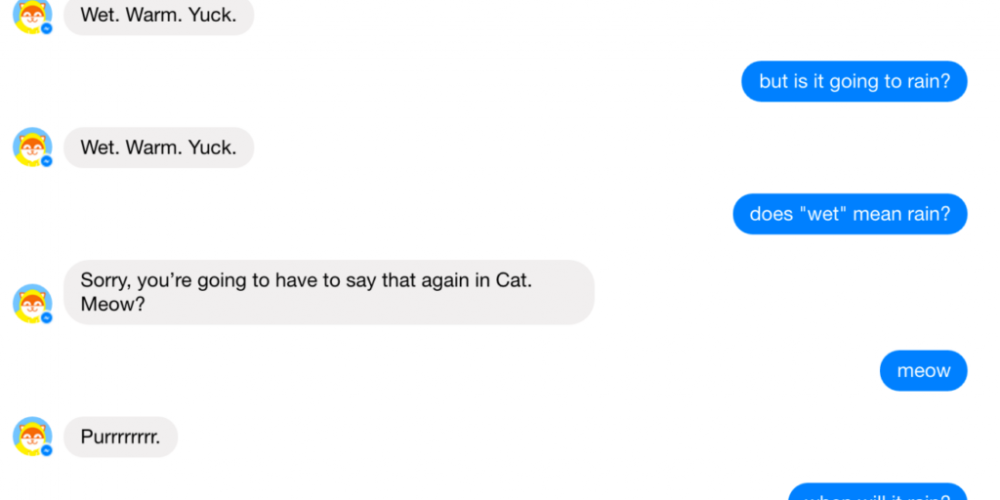Select the gray "Purrrrrrrr." reply bubble
1000x500 pixels.
(x=120, y=437)
